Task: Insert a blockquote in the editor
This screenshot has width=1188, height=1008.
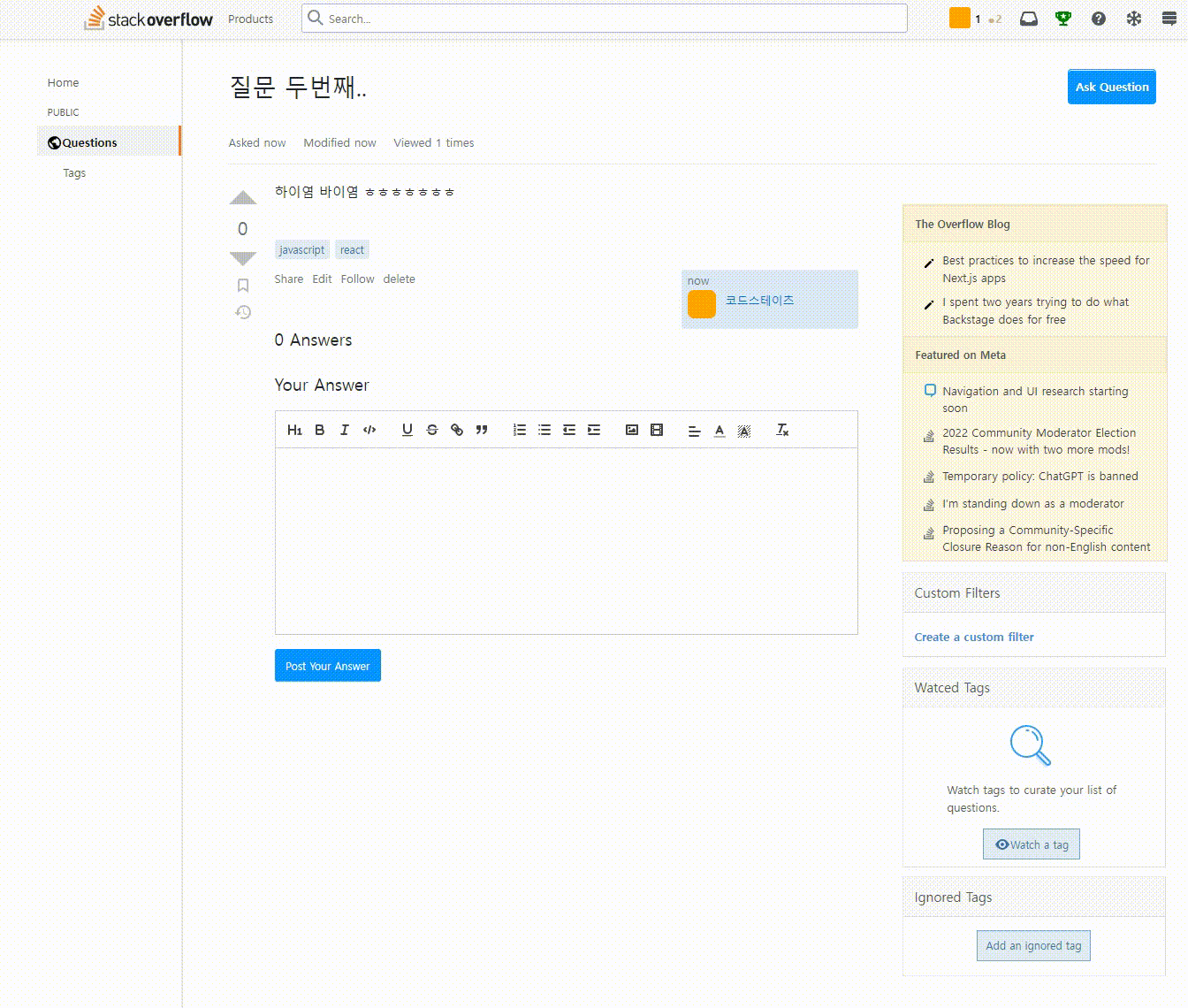Action: [482, 430]
